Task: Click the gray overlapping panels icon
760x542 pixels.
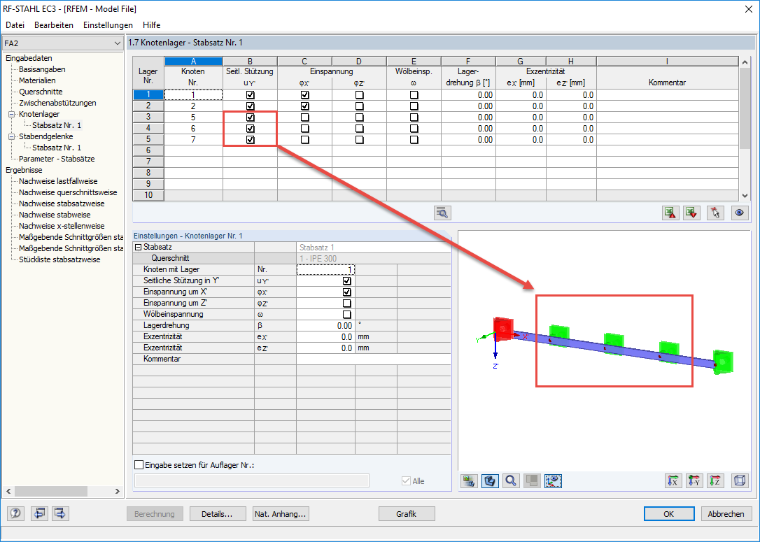Action: click(x=532, y=480)
